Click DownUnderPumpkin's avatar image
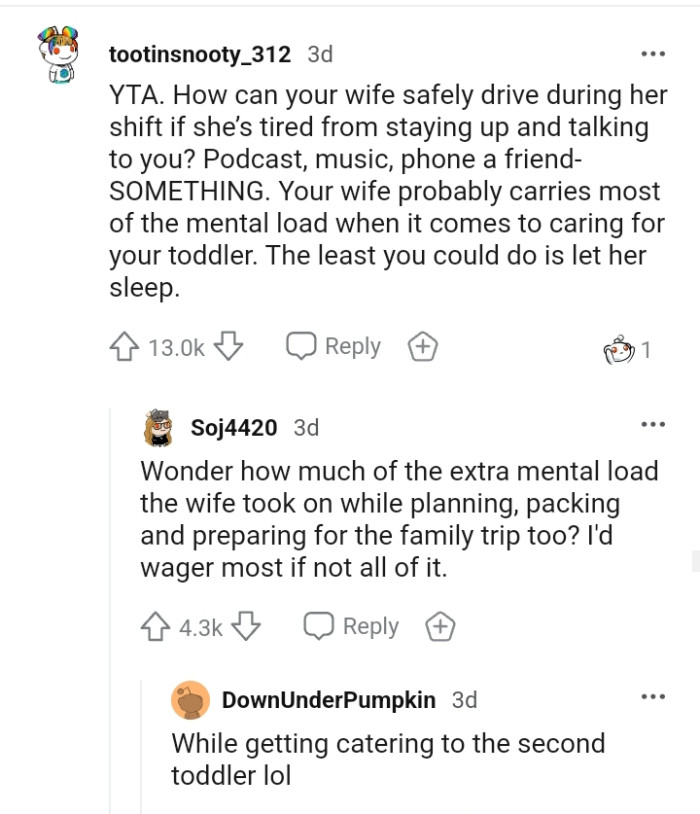This screenshot has height=814, width=700. tap(193, 700)
